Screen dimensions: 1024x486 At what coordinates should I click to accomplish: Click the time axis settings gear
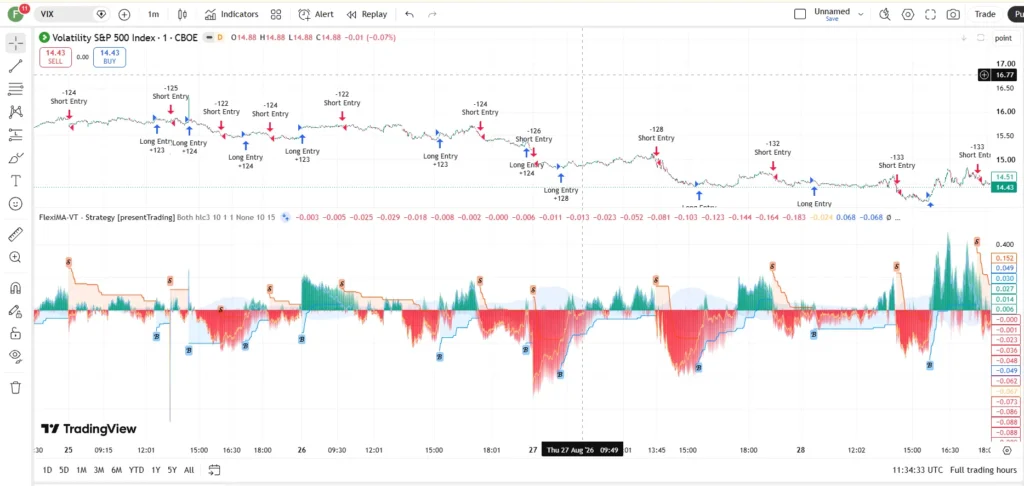pyautogui.click(x=1007, y=449)
